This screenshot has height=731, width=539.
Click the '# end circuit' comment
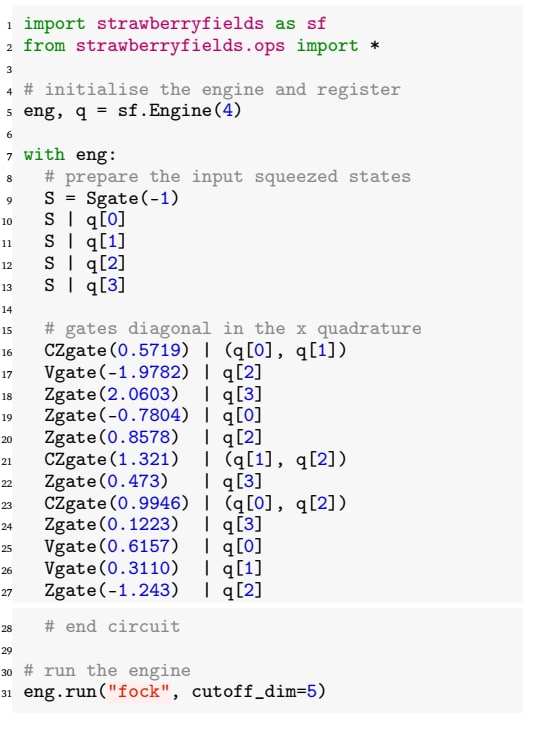[112, 626]
